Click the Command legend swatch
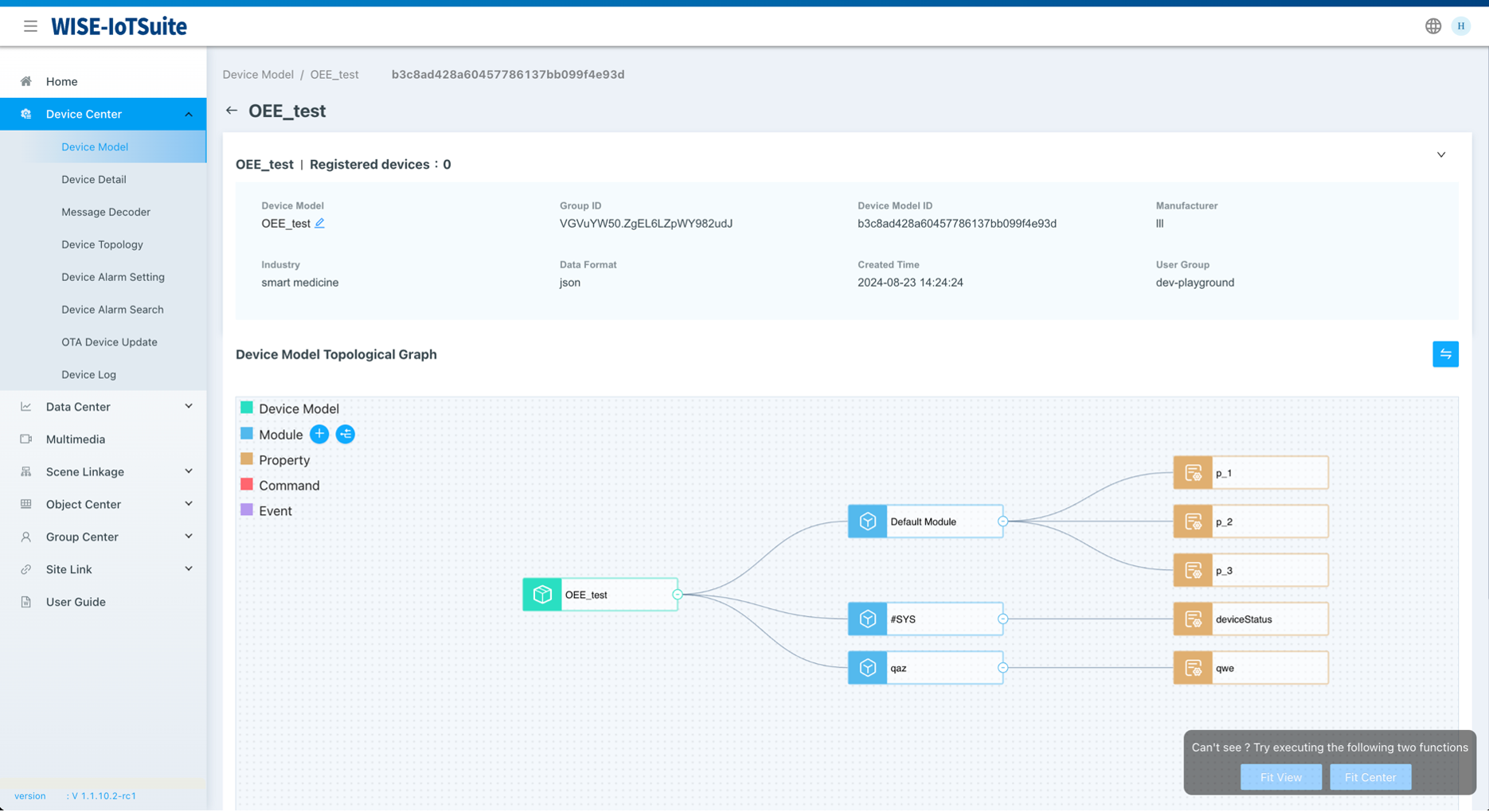 pyautogui.click(x=247, y=484)
